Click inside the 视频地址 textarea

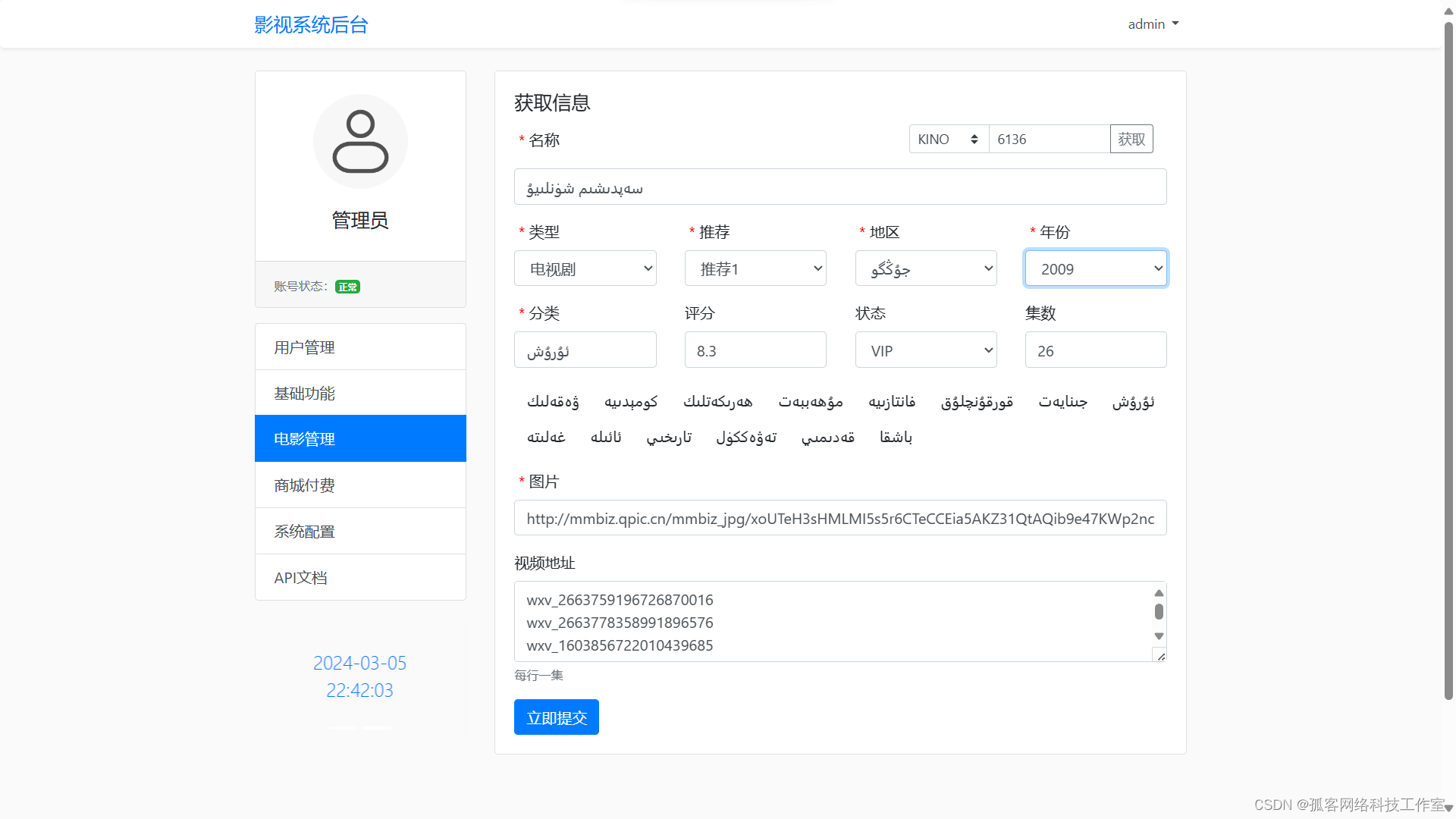click(833, 622)
